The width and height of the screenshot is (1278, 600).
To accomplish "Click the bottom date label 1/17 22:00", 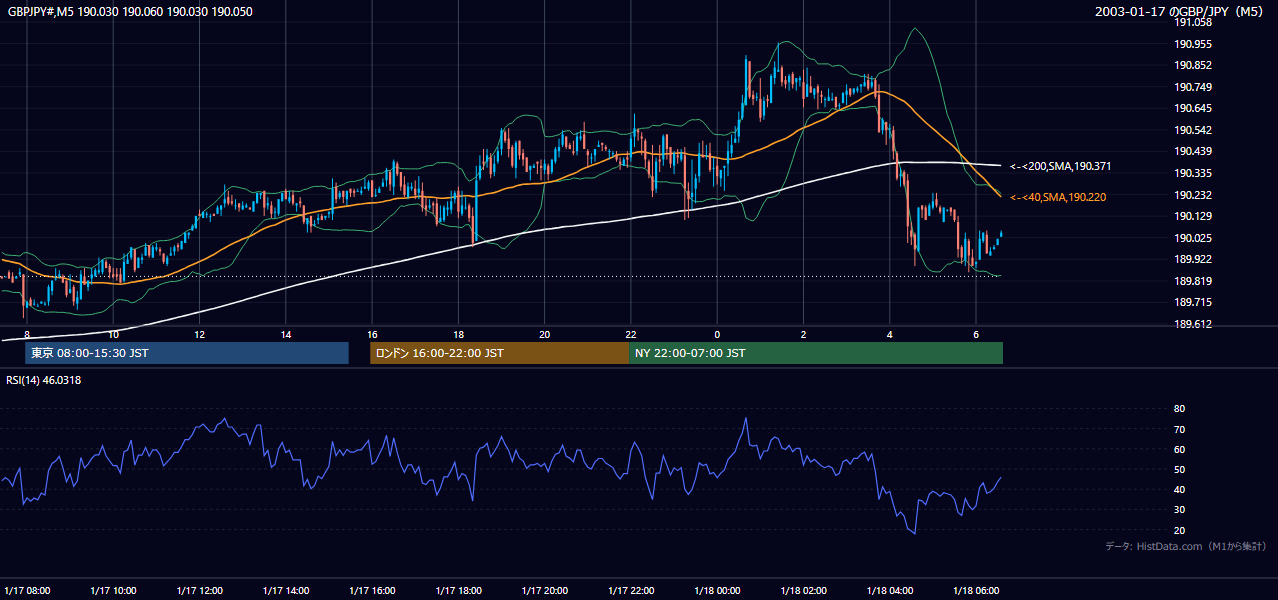I will 631,590.
